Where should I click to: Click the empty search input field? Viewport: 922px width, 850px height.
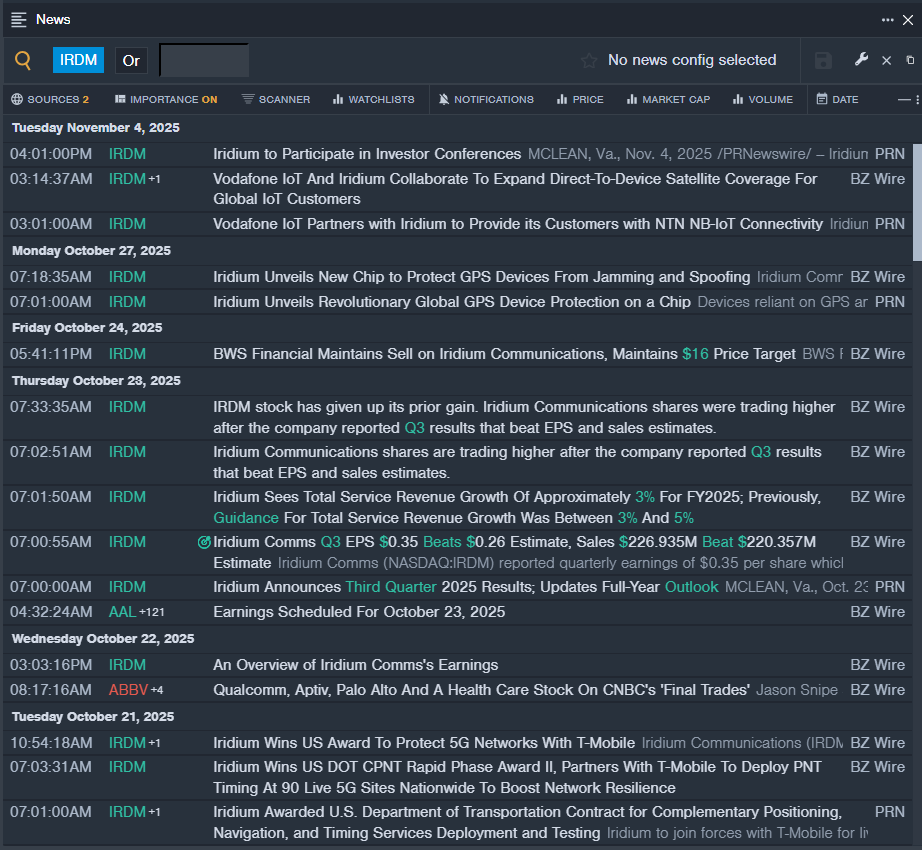(x=204, y=60)
